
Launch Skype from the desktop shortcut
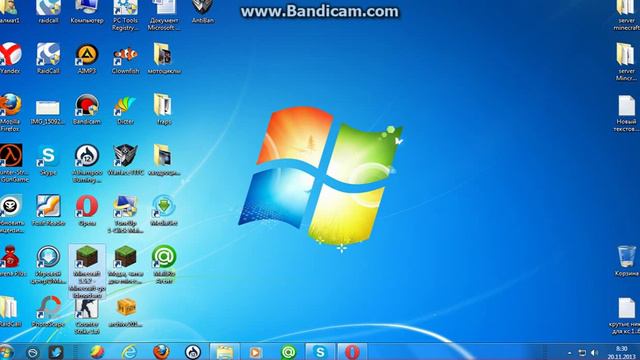tap(48, 160)
